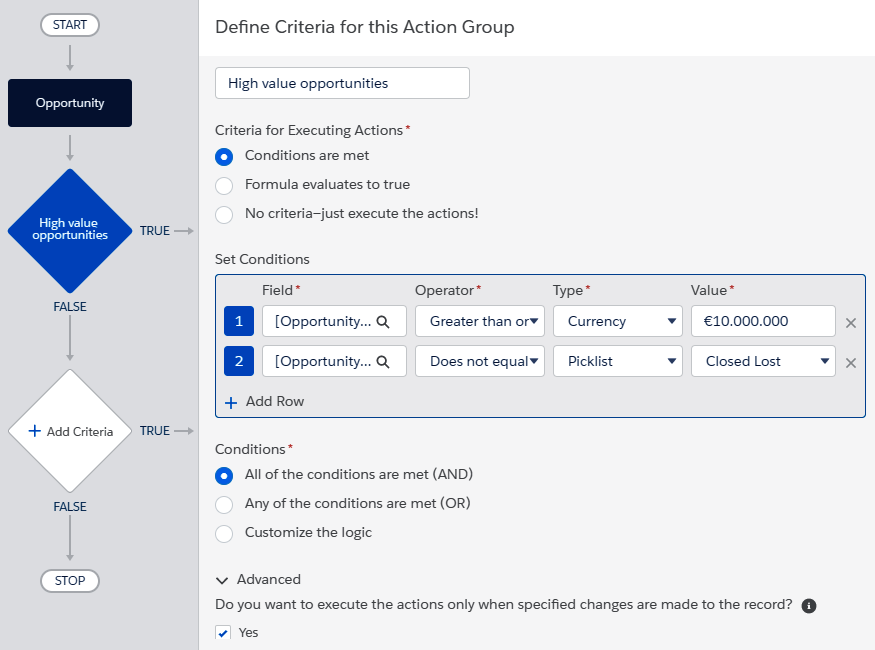Open the Greater than or operator dropdown
The image size is (875, 650).
(480, 321)
